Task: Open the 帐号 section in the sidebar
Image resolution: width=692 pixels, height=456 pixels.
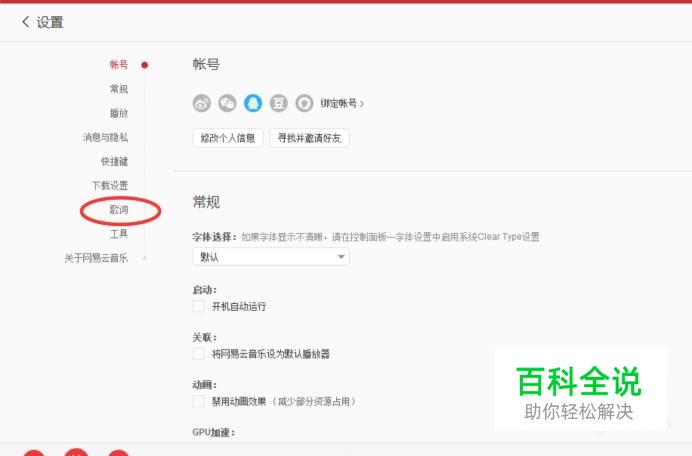Action: [x=119, y=65]
